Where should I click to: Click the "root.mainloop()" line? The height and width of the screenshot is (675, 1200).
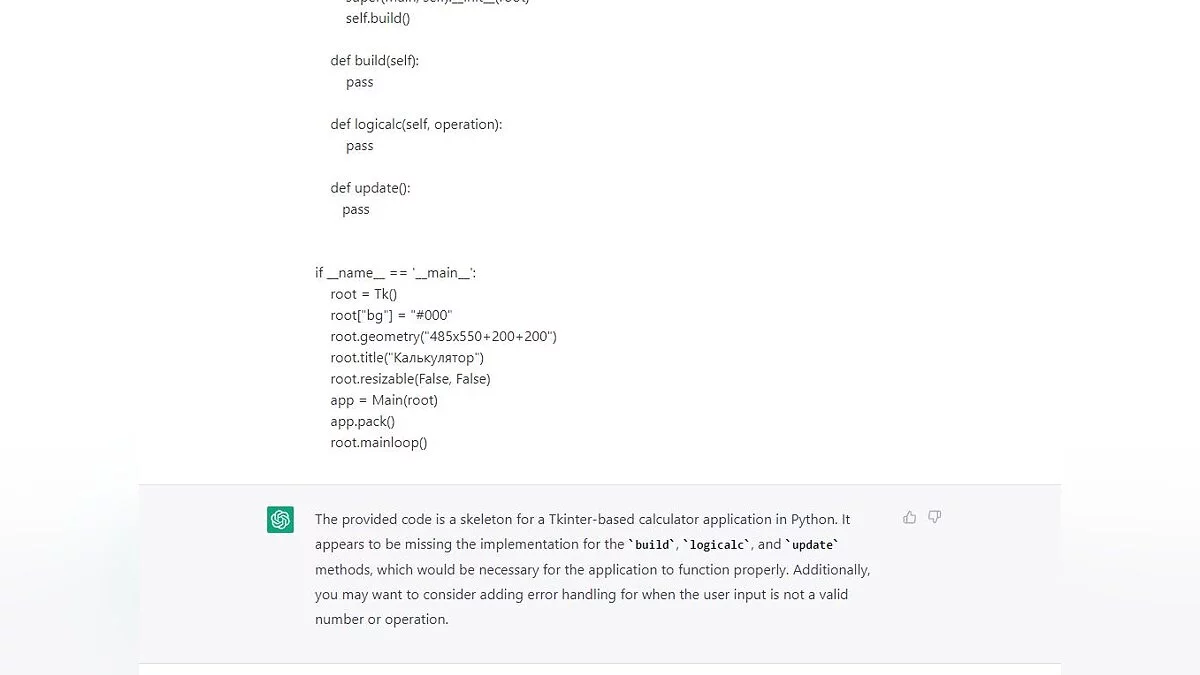click(378, 442)
